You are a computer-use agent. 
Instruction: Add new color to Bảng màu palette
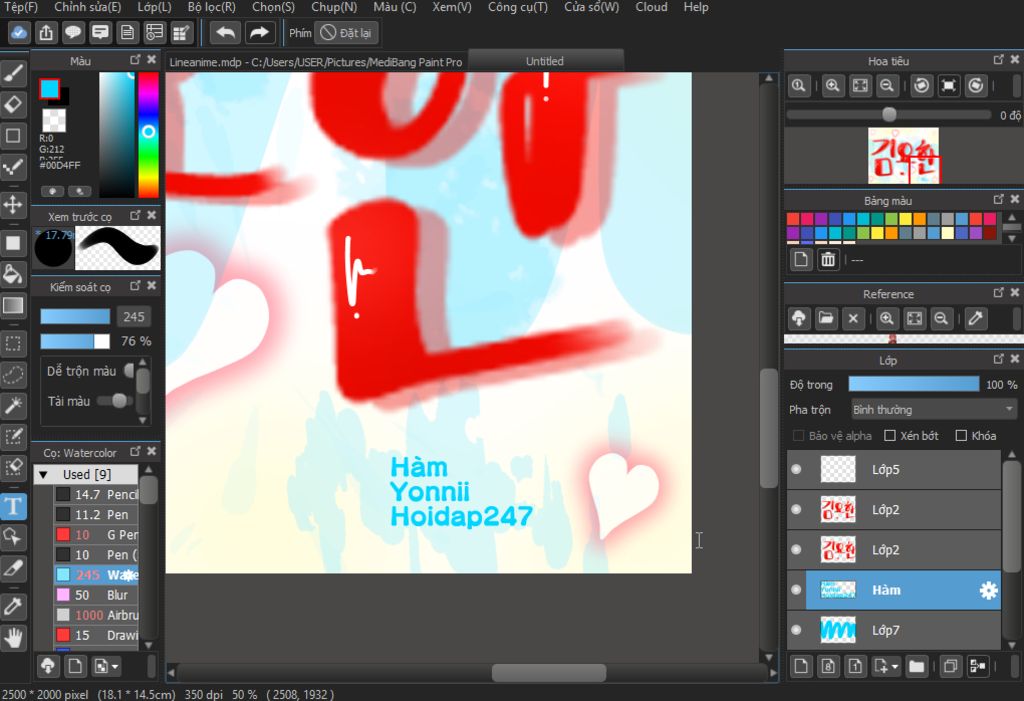click(801, 259)
